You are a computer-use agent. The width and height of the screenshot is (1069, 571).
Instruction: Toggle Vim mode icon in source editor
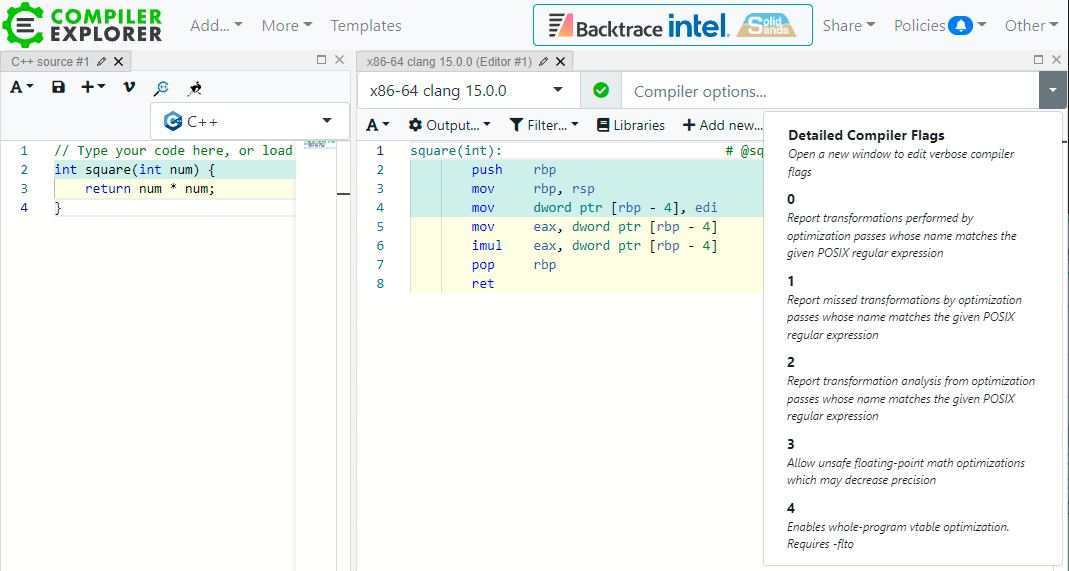[129, 87]
